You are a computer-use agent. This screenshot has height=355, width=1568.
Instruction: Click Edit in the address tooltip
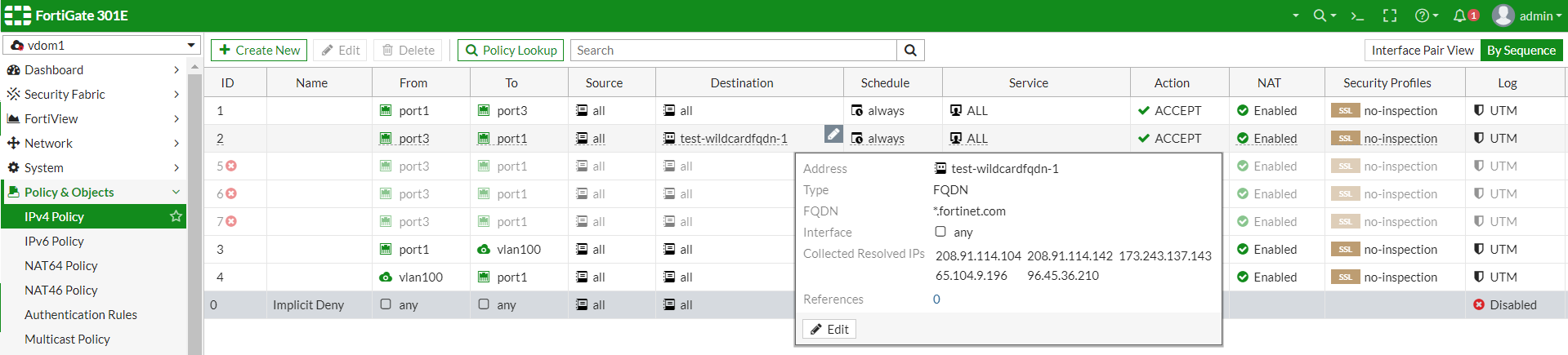pyautogui.click(x=829, y=329)
